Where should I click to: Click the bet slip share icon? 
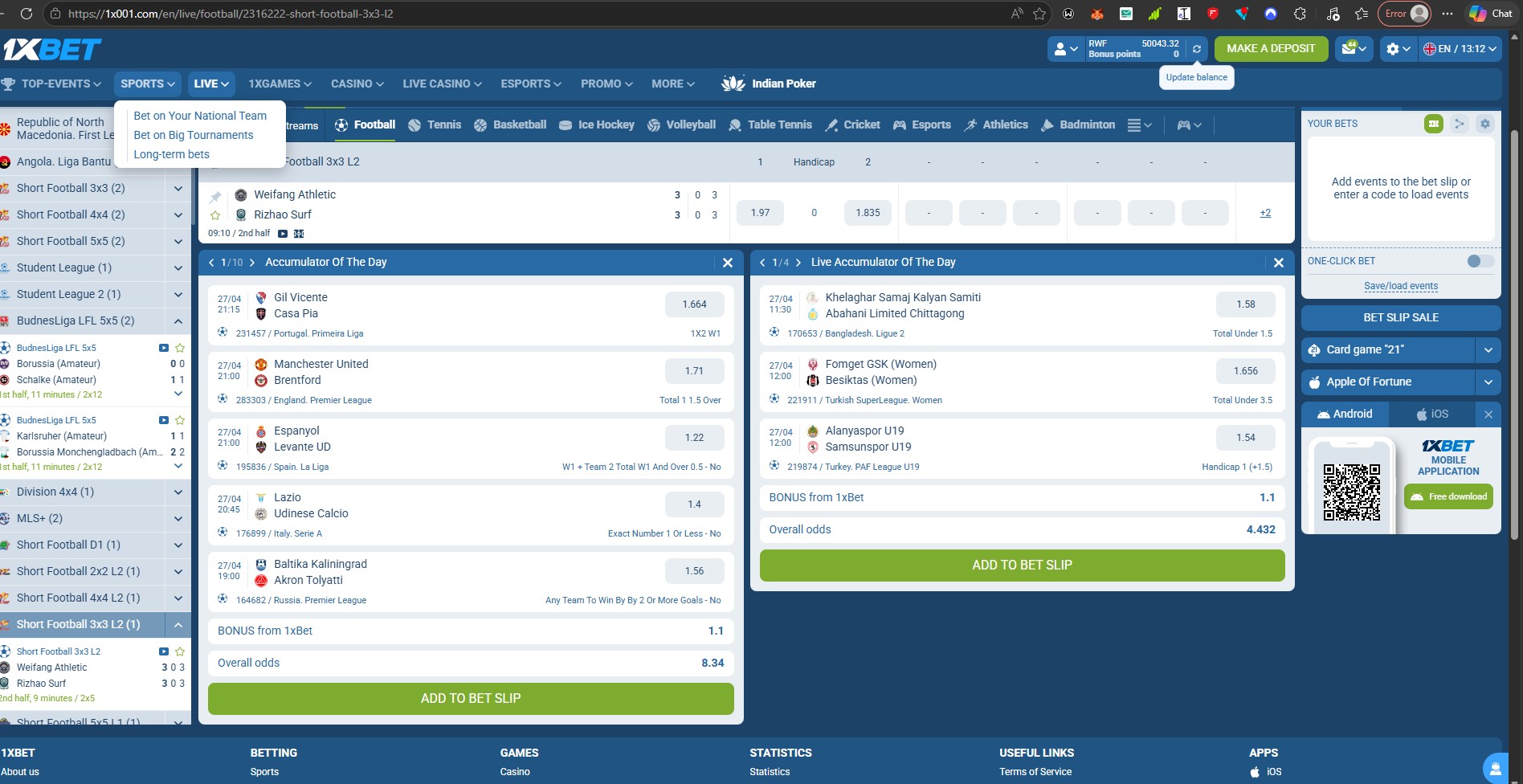coord(1460,124)
